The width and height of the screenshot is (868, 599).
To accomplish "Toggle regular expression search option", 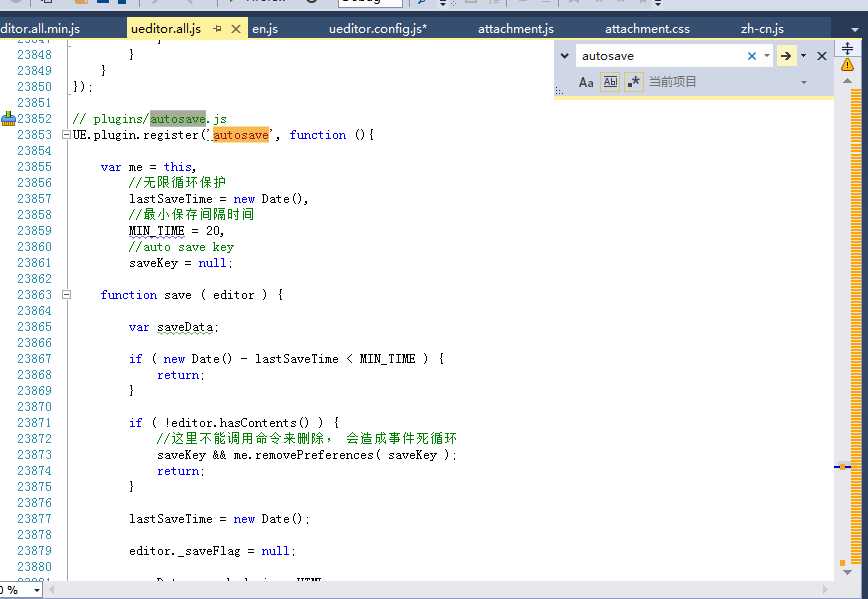I will pyautogui.click(x=634, y=82).
